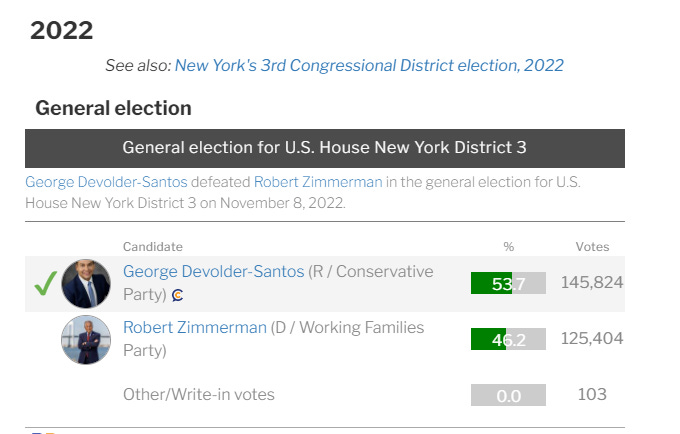Click the Votes column header

click(x=592, y=247)
